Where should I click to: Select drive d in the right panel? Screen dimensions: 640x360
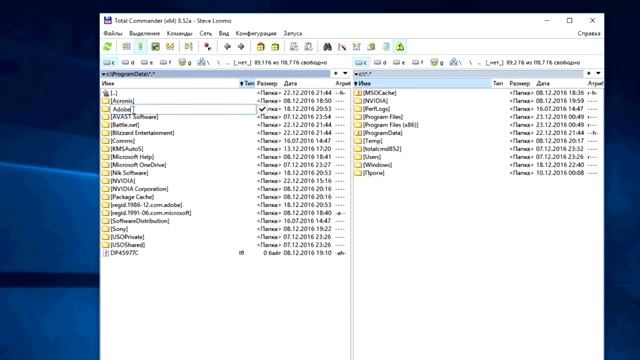coord(380,62)
